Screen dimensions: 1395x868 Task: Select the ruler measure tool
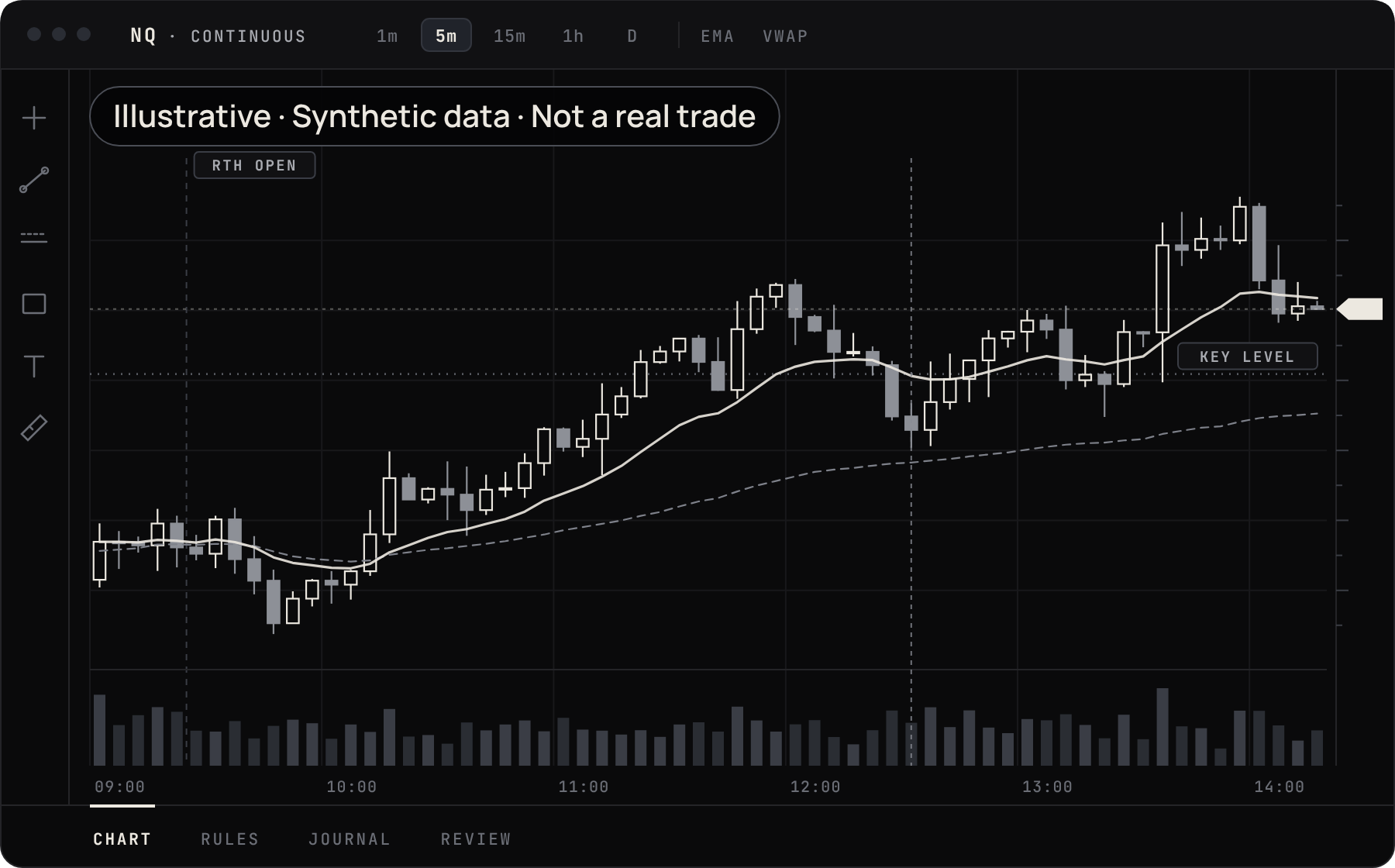coord(34,428)
